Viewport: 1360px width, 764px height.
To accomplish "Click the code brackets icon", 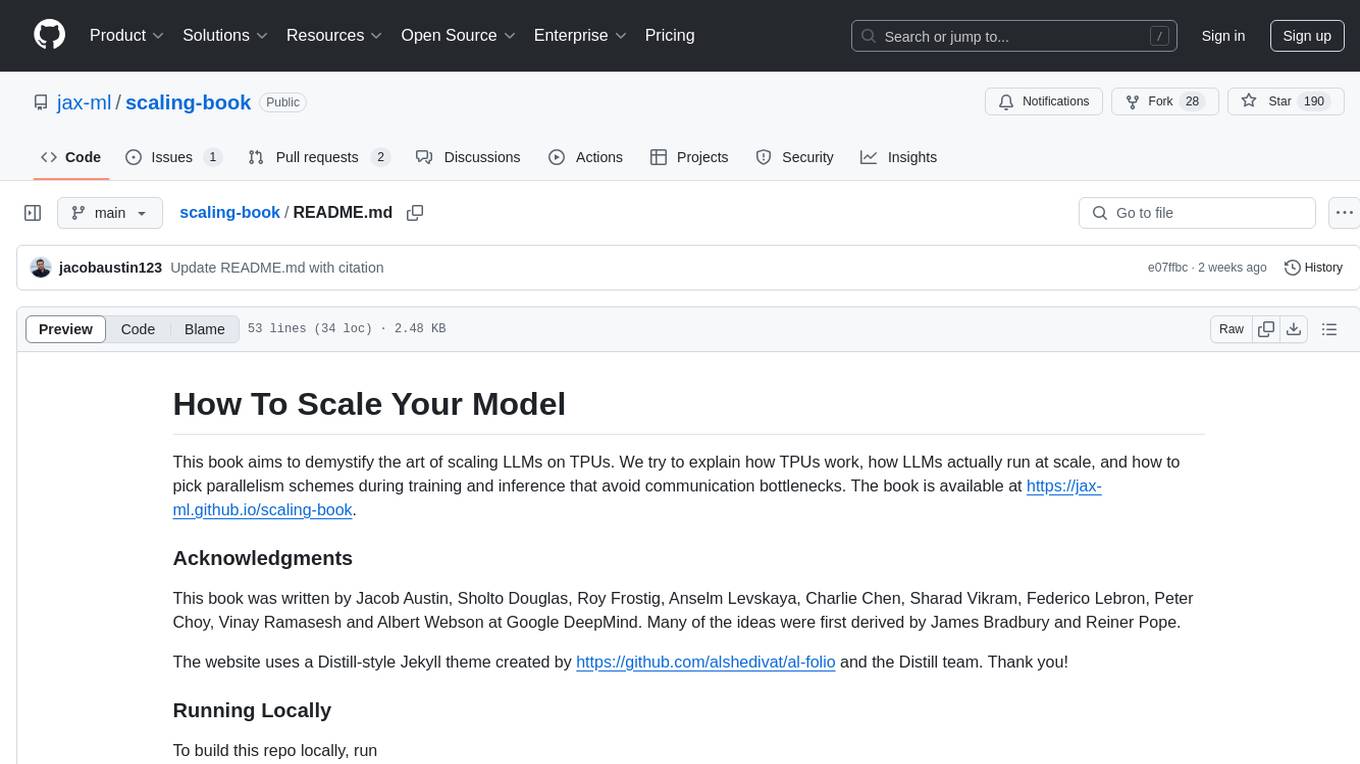I will pos(49,157).
